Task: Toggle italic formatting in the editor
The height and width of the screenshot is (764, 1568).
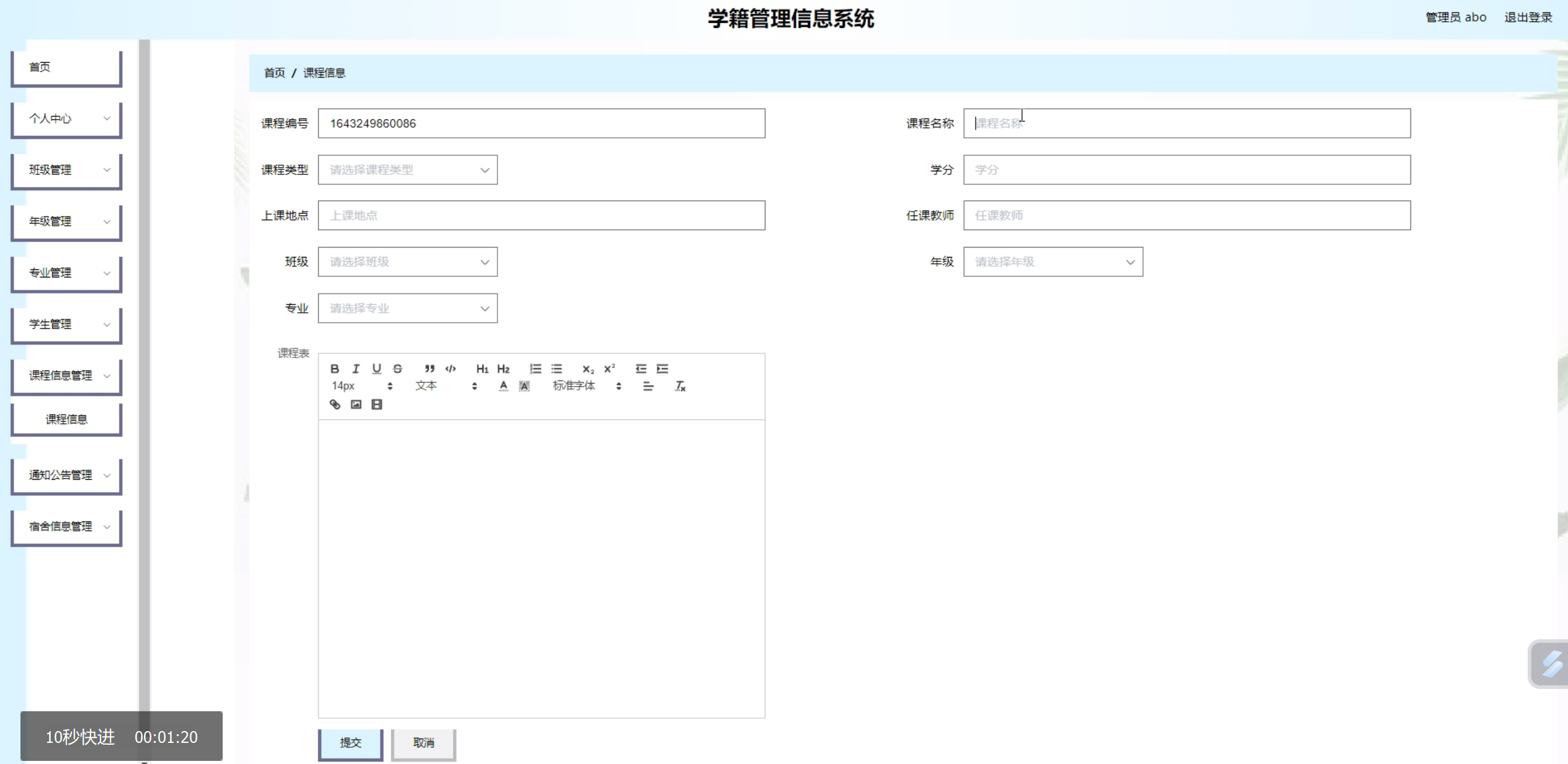Action: [356, 369]
